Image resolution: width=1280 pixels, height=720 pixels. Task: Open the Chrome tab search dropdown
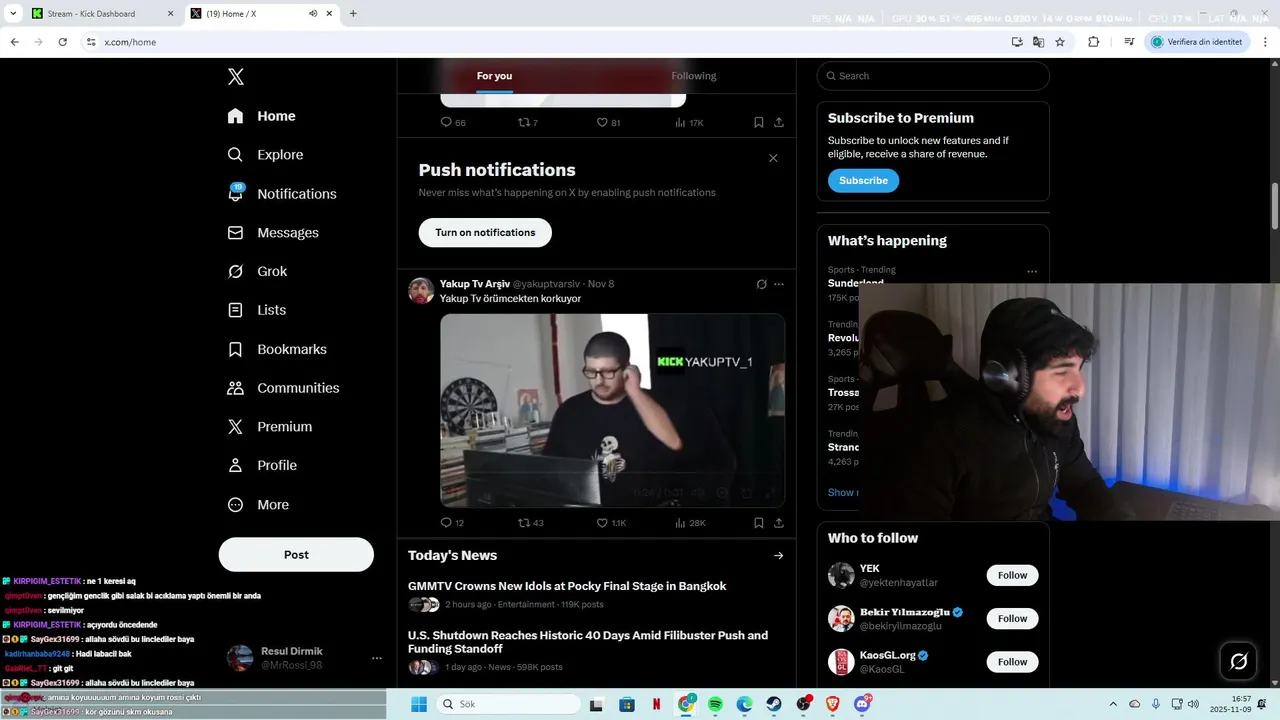(x=13, y=14)
